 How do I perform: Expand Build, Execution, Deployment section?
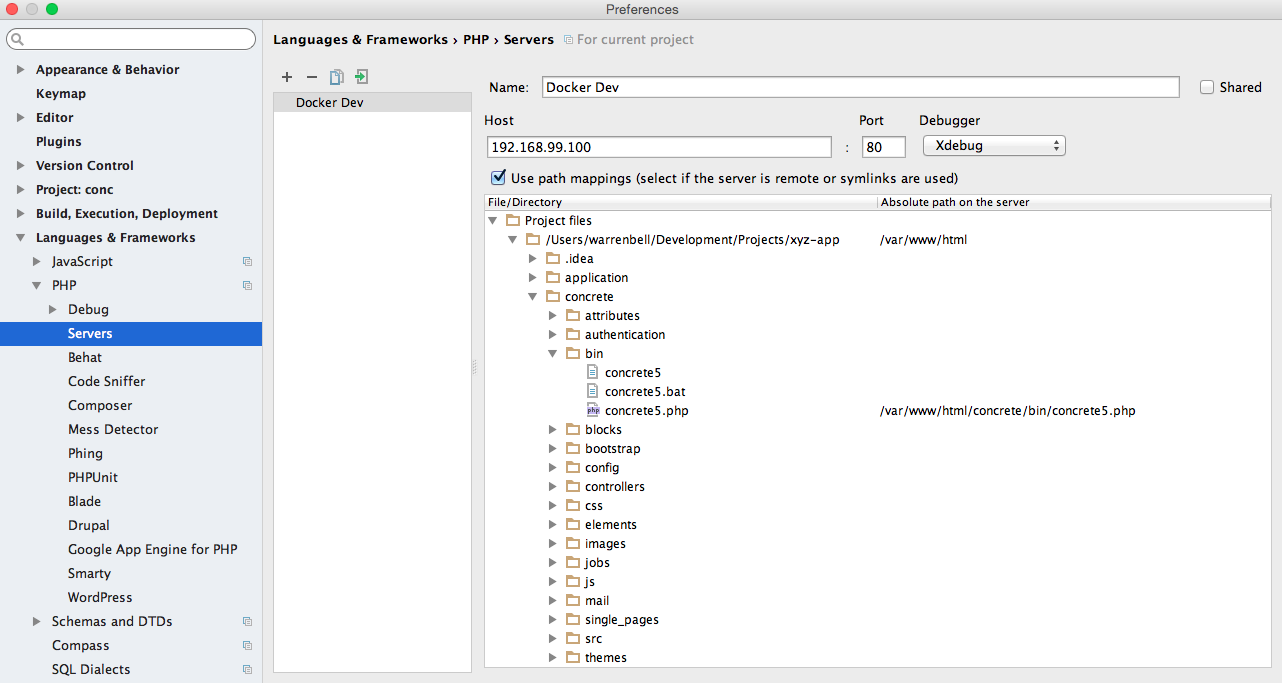[x=21, y=214]
